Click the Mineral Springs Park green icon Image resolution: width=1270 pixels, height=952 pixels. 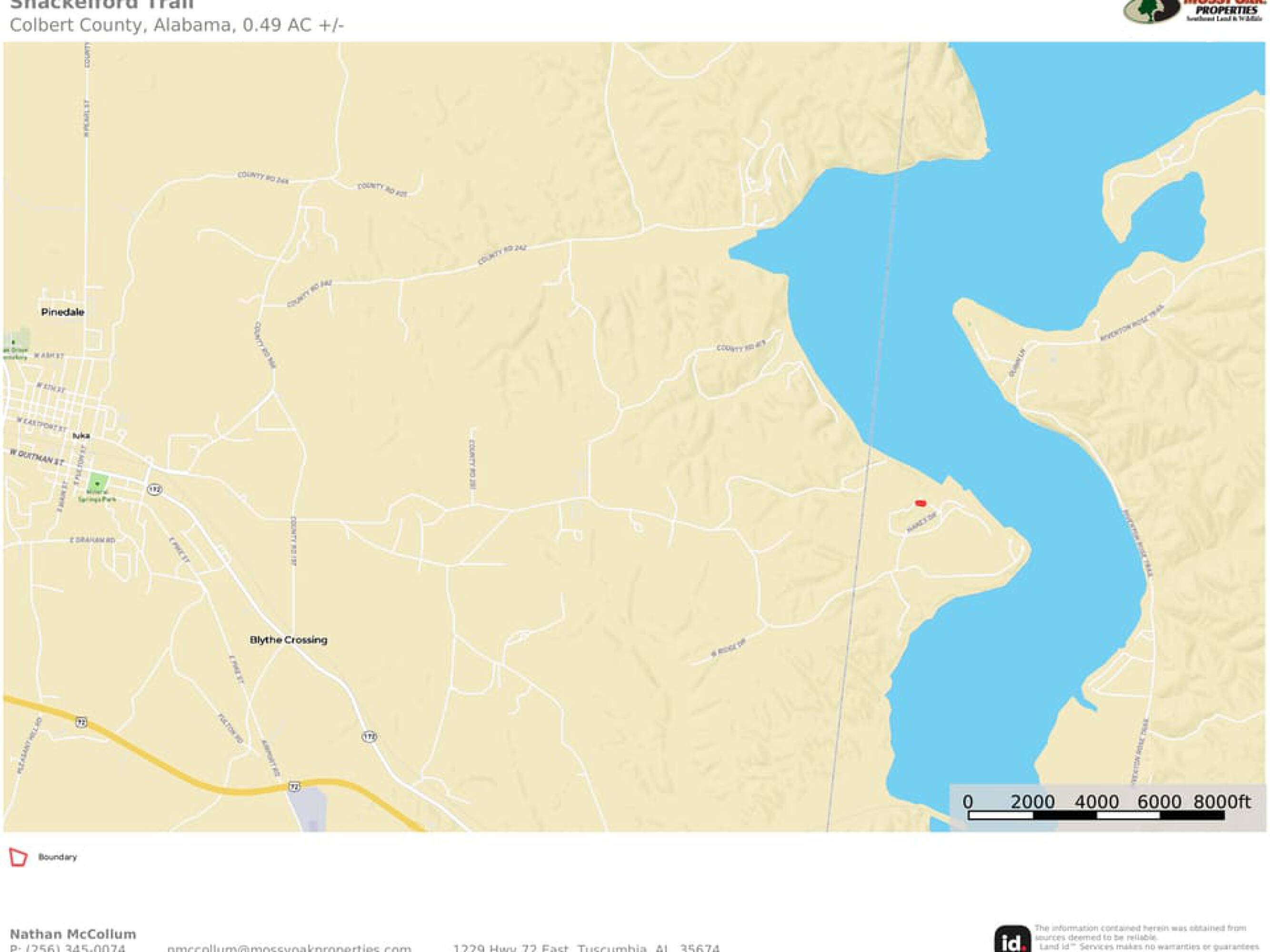click(97, 483)
